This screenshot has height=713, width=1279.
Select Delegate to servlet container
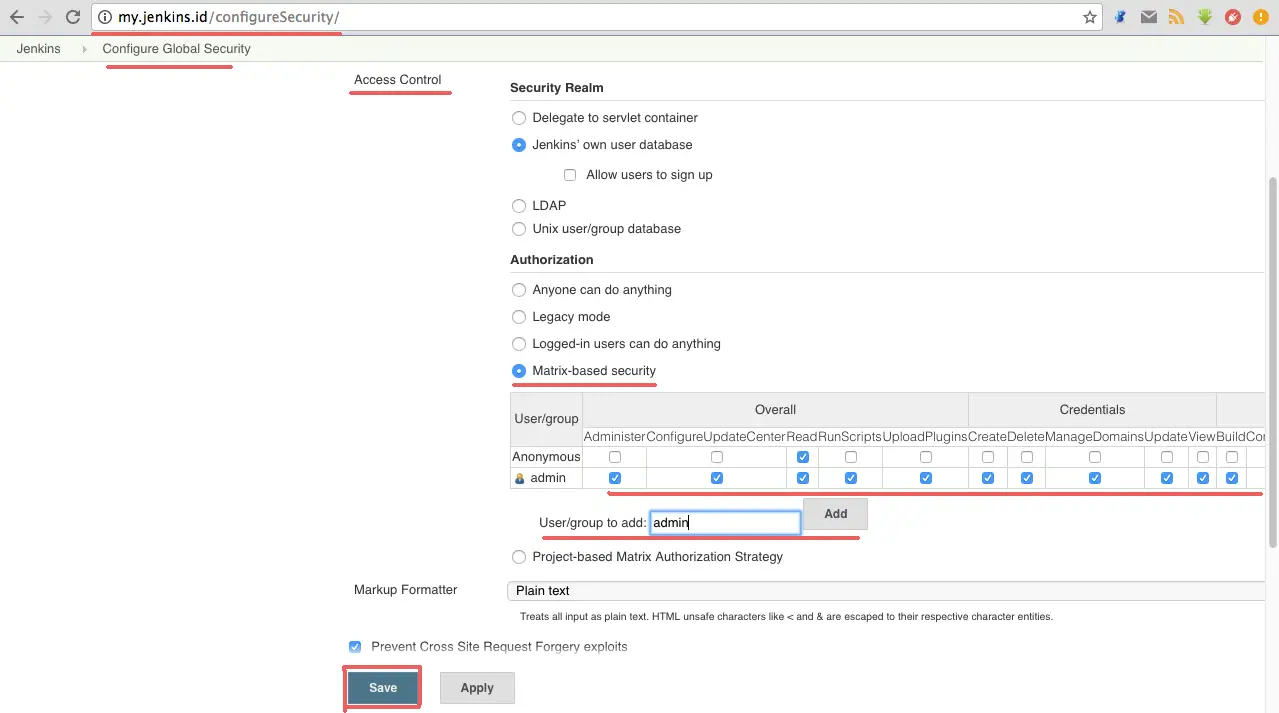tap(519, 118)
